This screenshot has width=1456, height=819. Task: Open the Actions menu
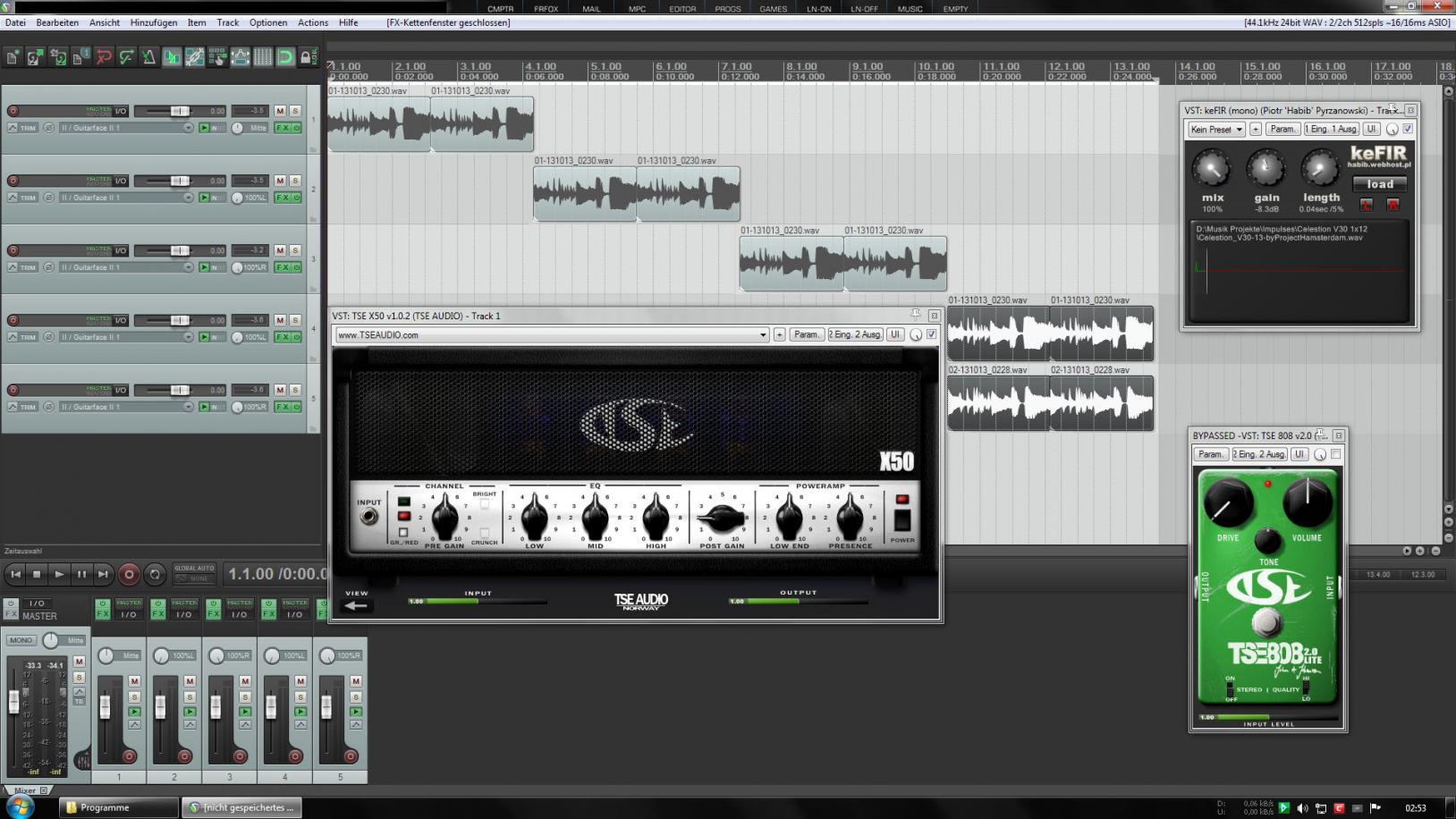point(313,22)
